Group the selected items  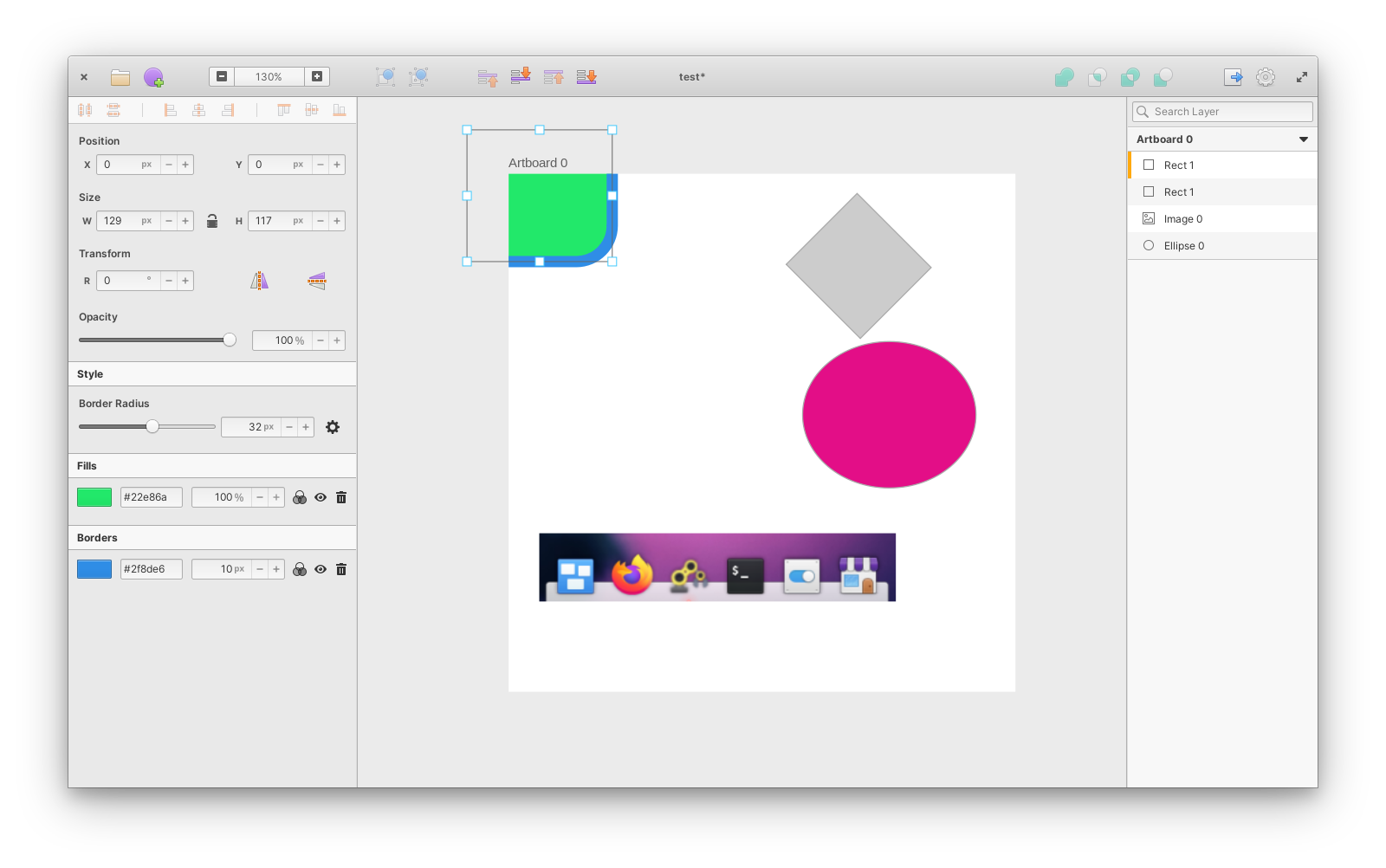(x=385, y=77)
